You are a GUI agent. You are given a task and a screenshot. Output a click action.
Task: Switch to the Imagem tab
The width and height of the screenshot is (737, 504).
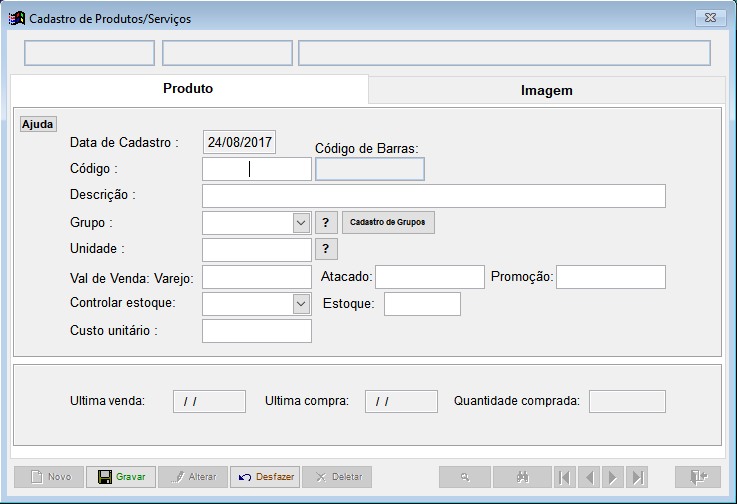(547, 90)
